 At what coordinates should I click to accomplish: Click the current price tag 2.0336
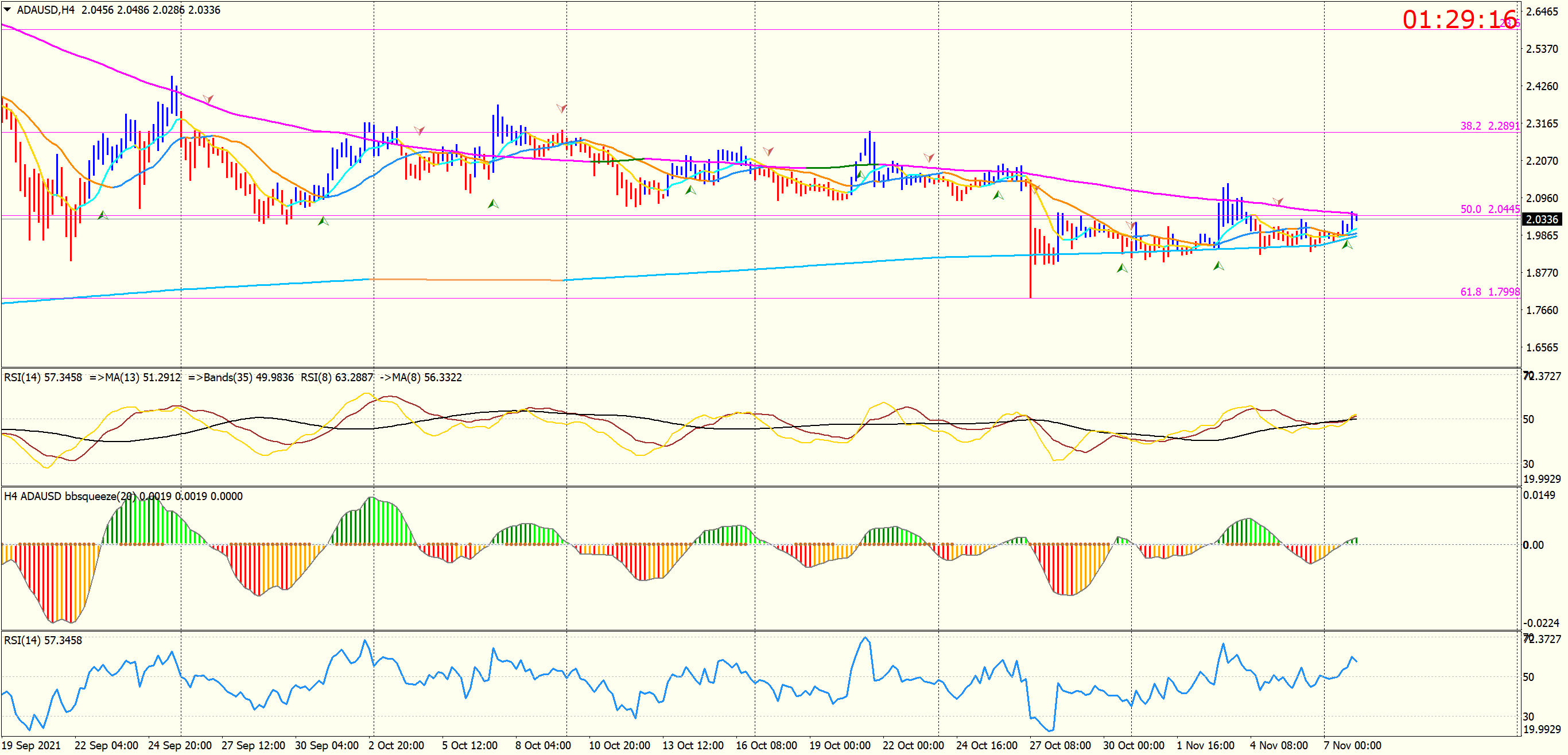coord(1541,219)
